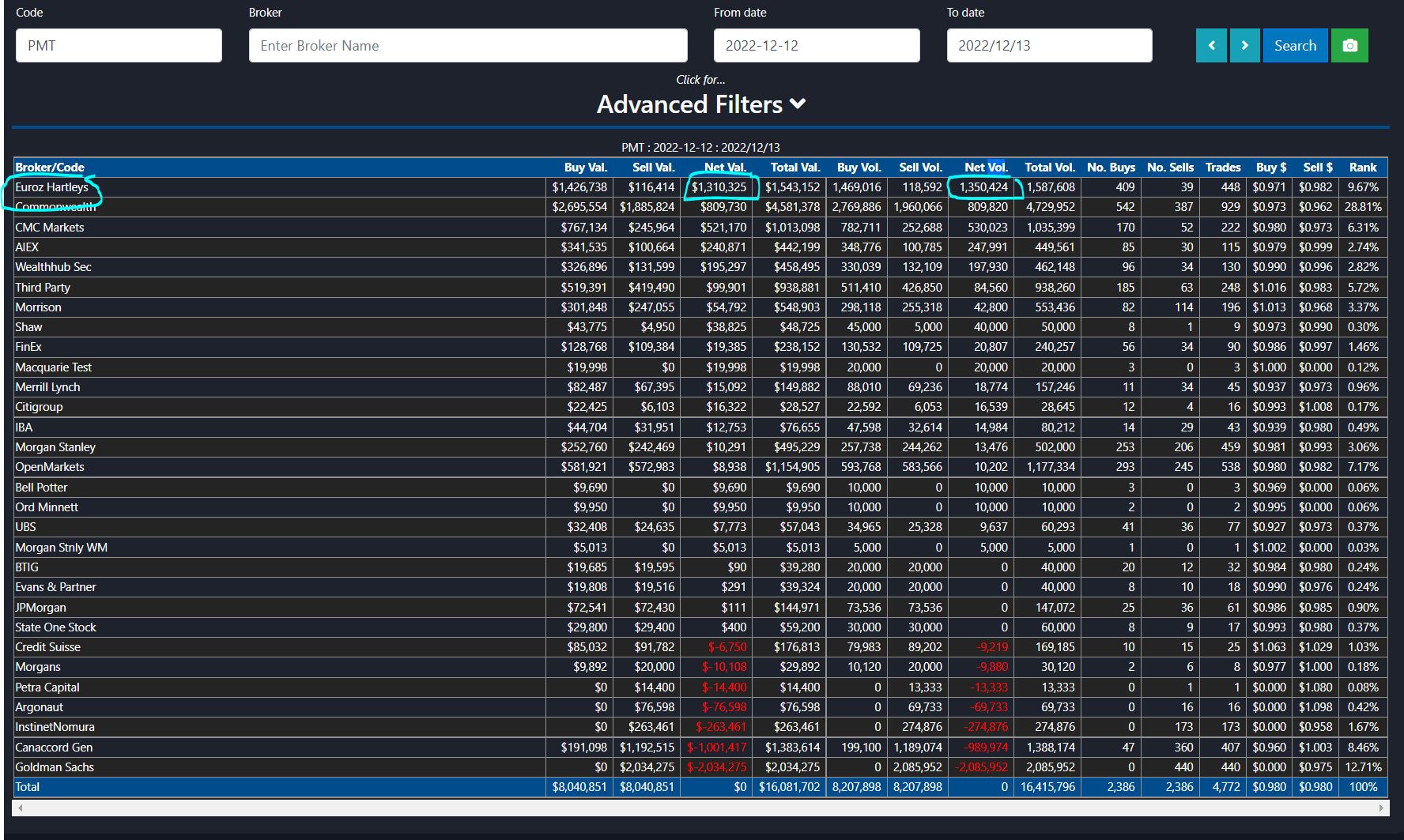This screenshot has height=840, width=1404.
Task: Select the InstinetNomura broker name
Action: tap(55, 727)
